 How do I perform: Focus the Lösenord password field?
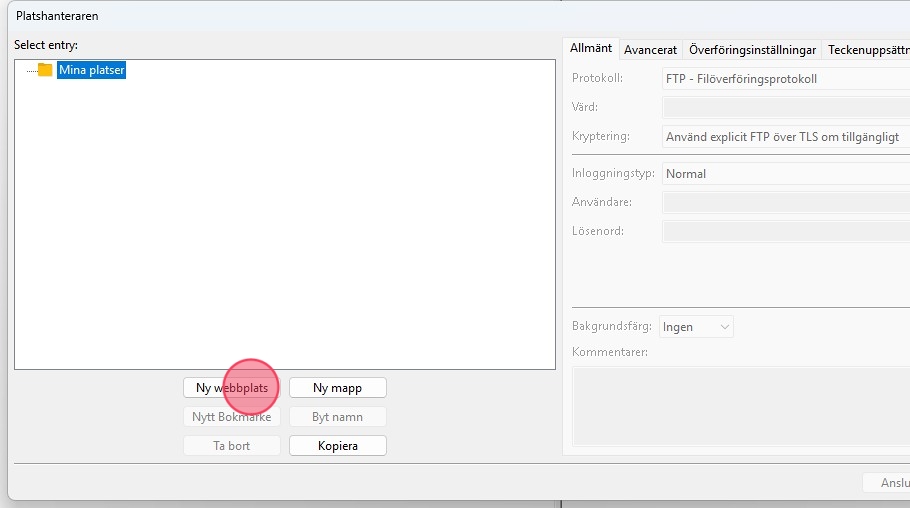point(786,232)
